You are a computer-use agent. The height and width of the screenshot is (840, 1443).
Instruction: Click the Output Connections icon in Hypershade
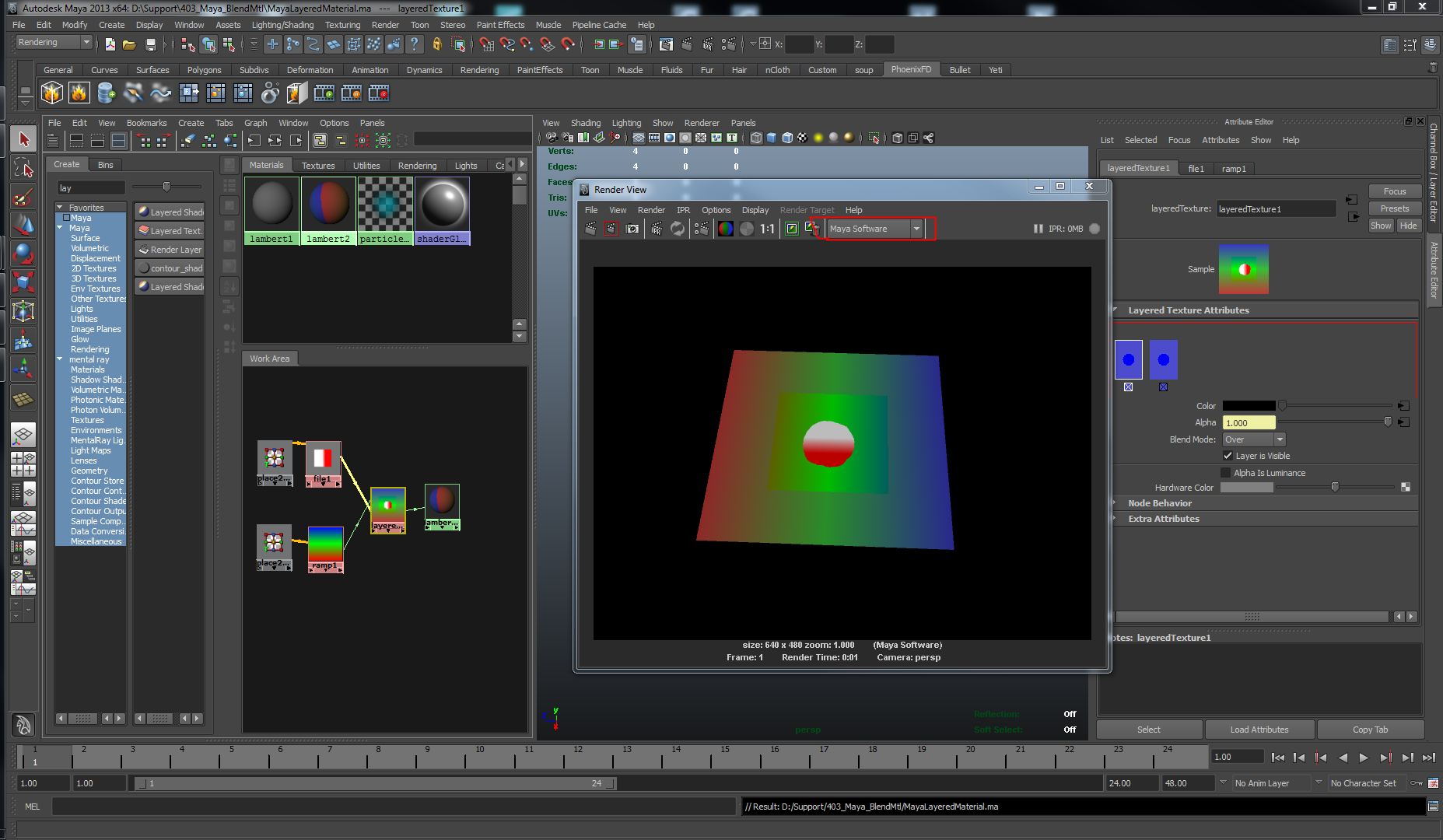point(296,141)
